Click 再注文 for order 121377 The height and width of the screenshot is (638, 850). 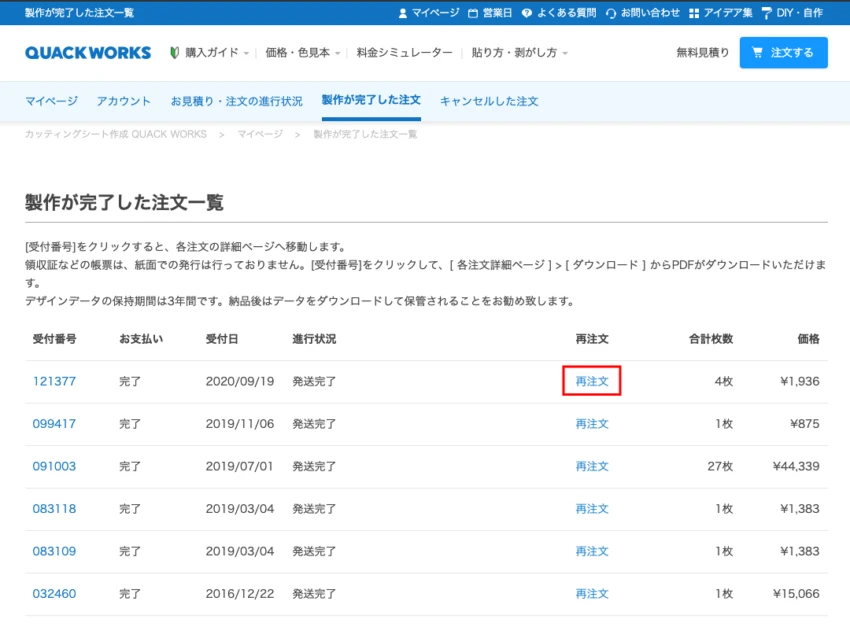tap(591, 381)
